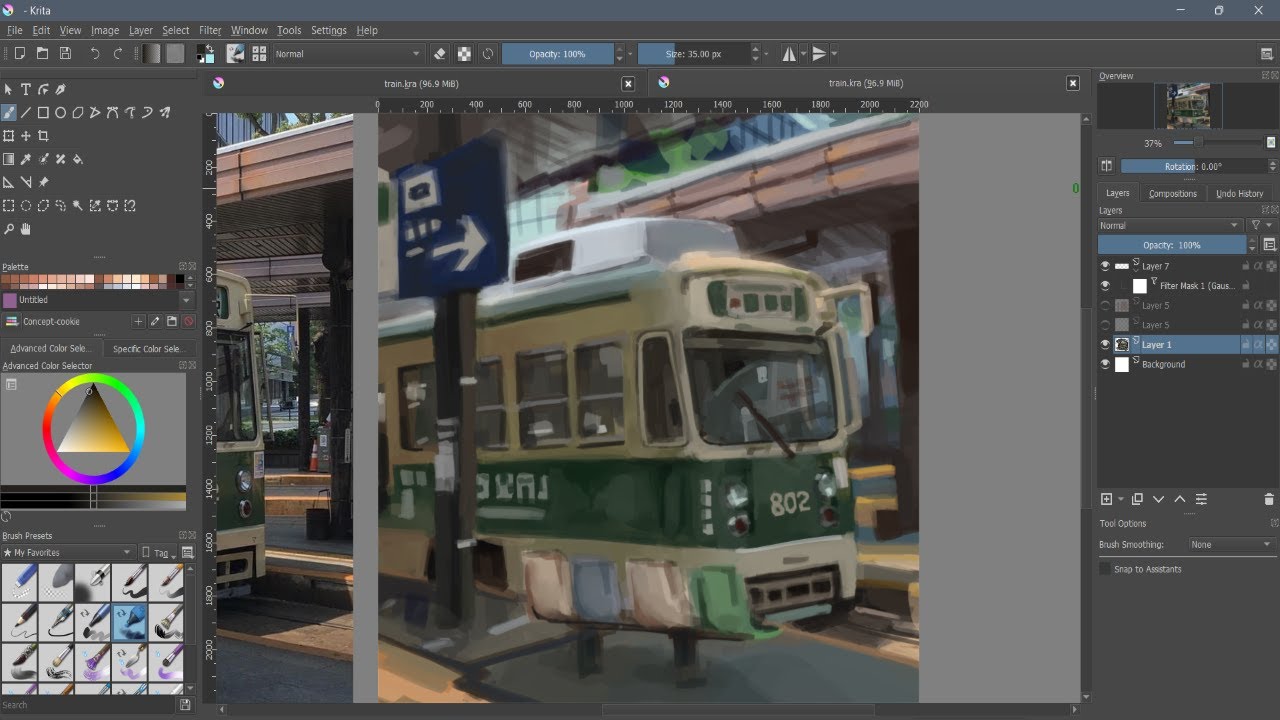This screenshot has width=1280, height=720.
Task: Select the Fill bucket tool
Action: click(77, 159)
